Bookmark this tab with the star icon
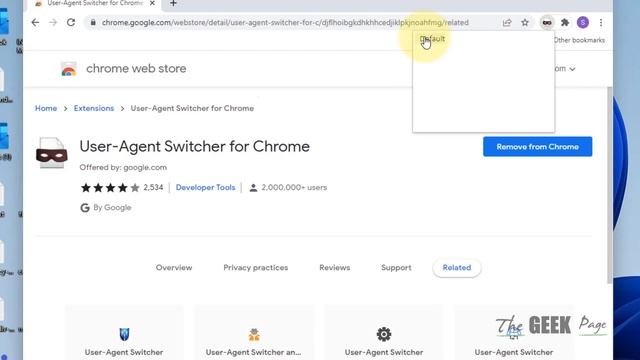This screenshot has height=360, width=640. [525, 22]
